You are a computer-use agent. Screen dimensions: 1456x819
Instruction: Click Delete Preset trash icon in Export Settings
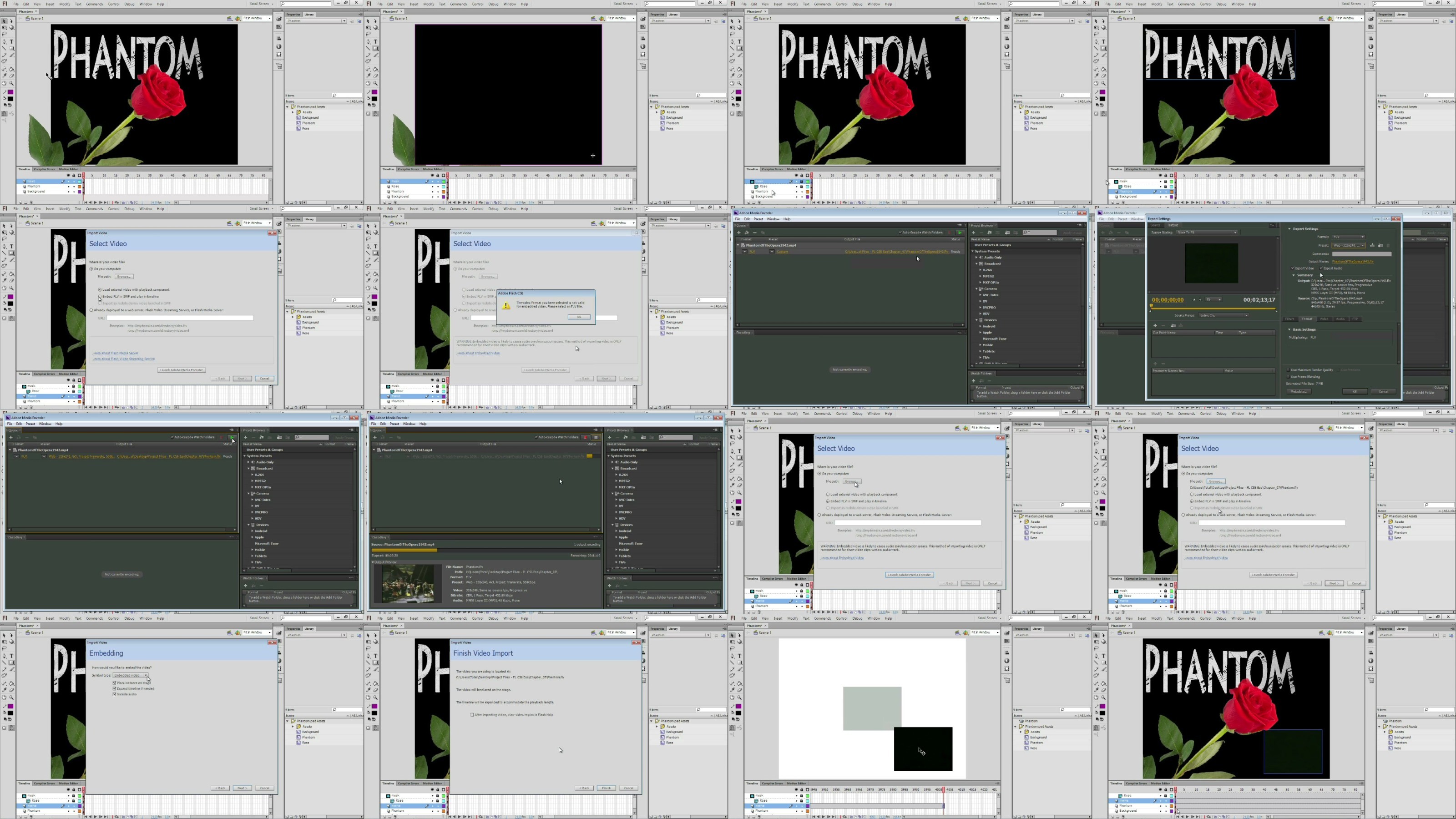point(1389,245)
